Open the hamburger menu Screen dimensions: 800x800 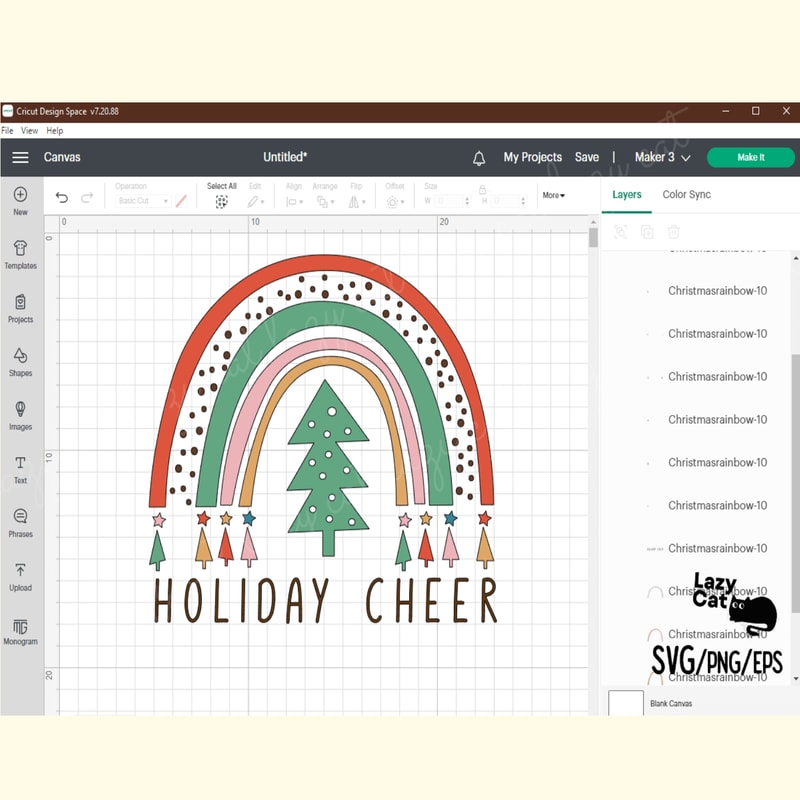[20, 157]
